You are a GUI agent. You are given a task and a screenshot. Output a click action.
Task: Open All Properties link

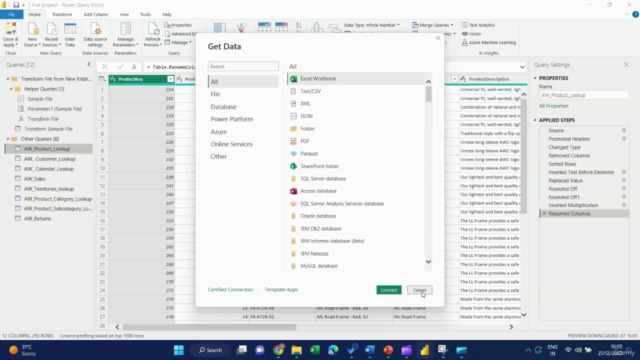coord(553,106)
